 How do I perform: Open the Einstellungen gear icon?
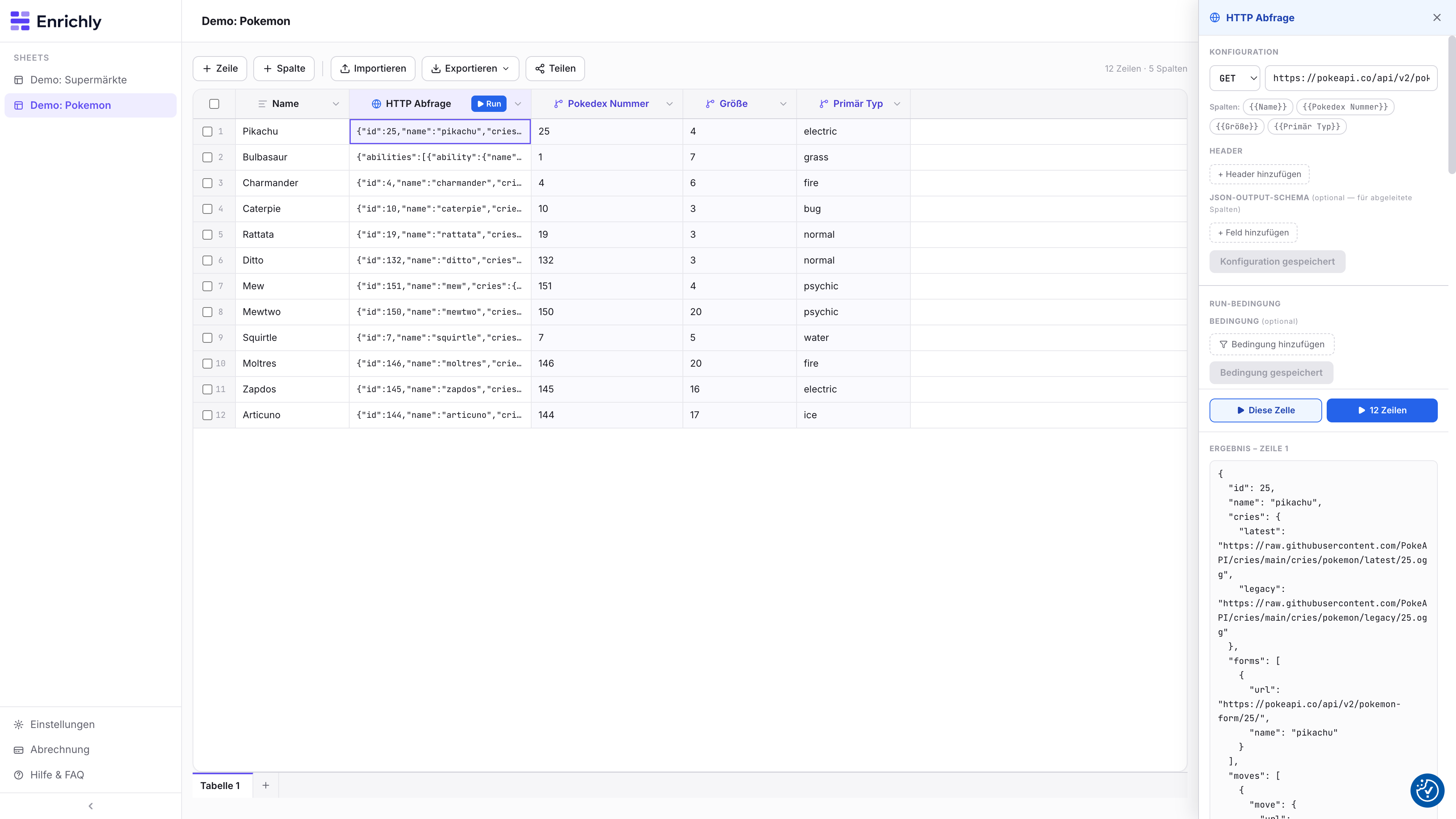coord(19,725)
